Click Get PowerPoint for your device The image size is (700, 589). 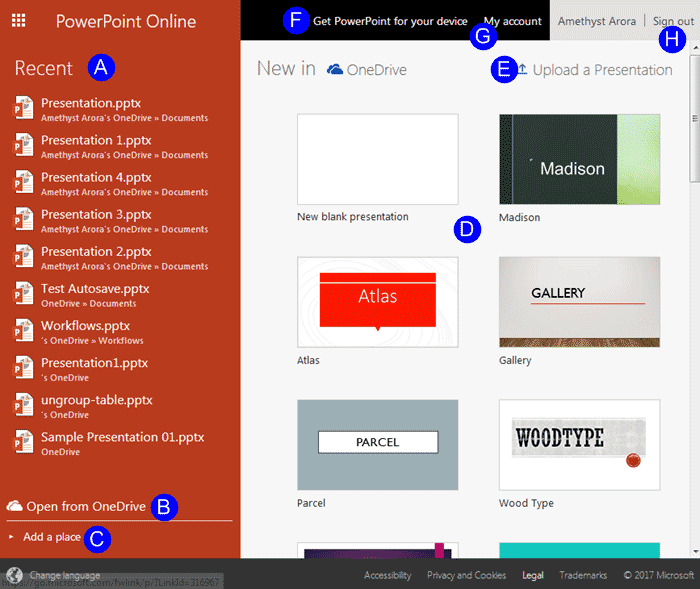390,21
